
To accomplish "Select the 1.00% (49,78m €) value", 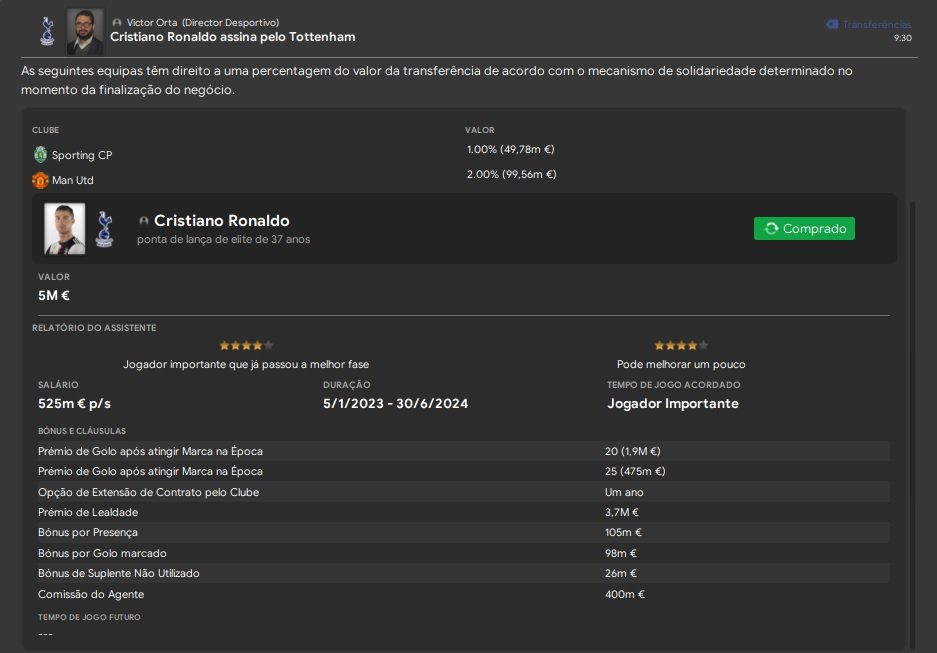I will tap(510, 149).
